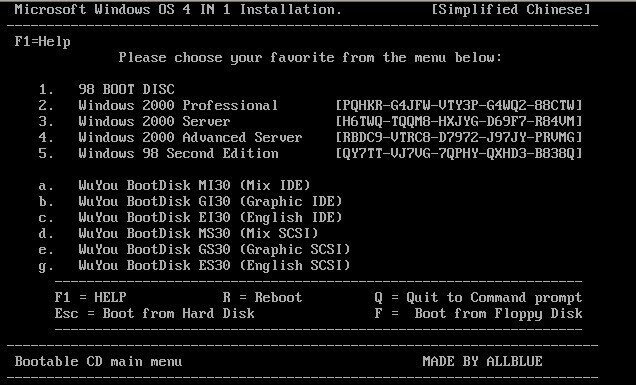Select WuYou BootDisk ES30 English SCSI

pyautogui.click(x=194, y=265)
